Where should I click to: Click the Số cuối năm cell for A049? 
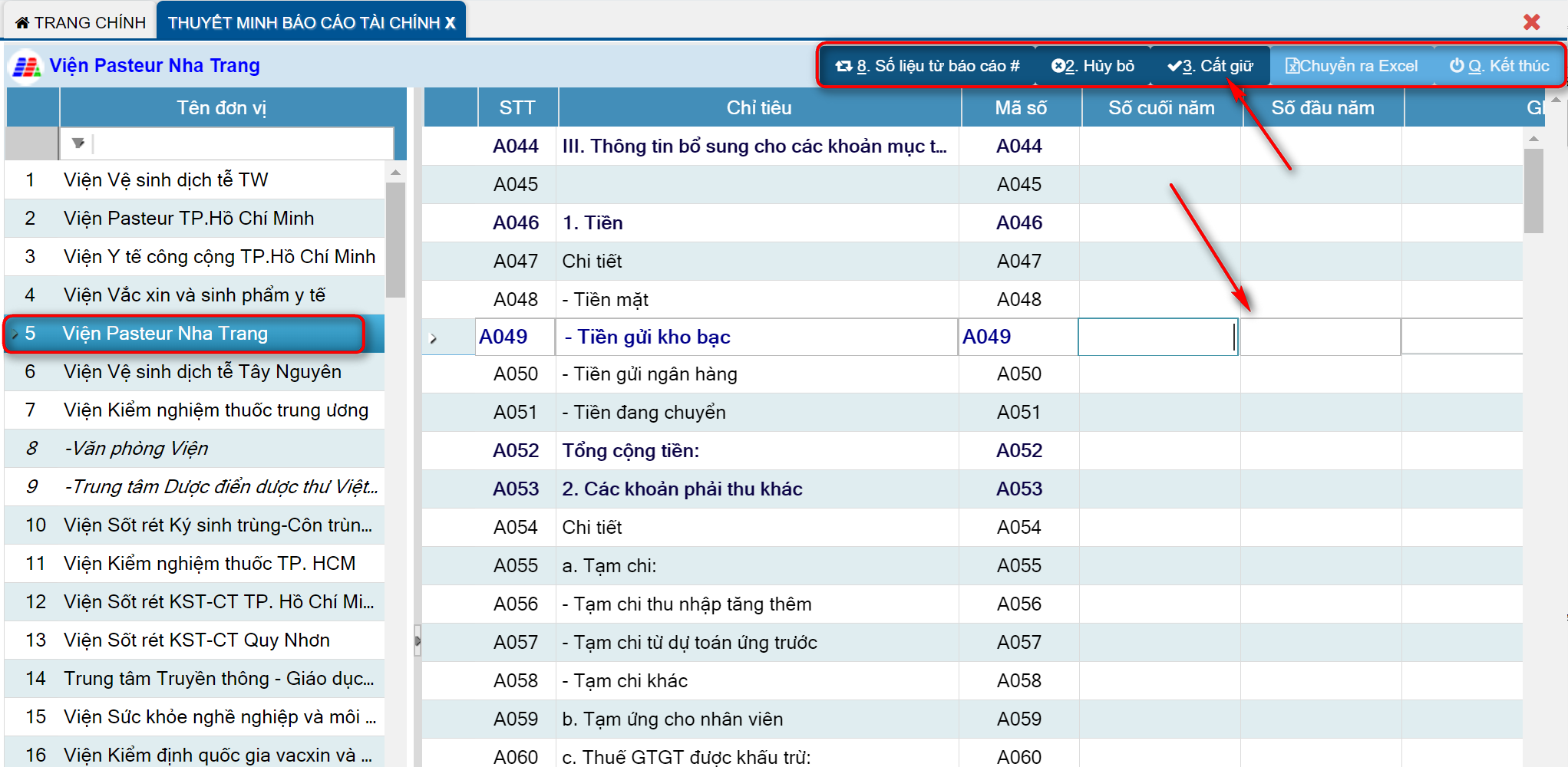(1157, 337)
